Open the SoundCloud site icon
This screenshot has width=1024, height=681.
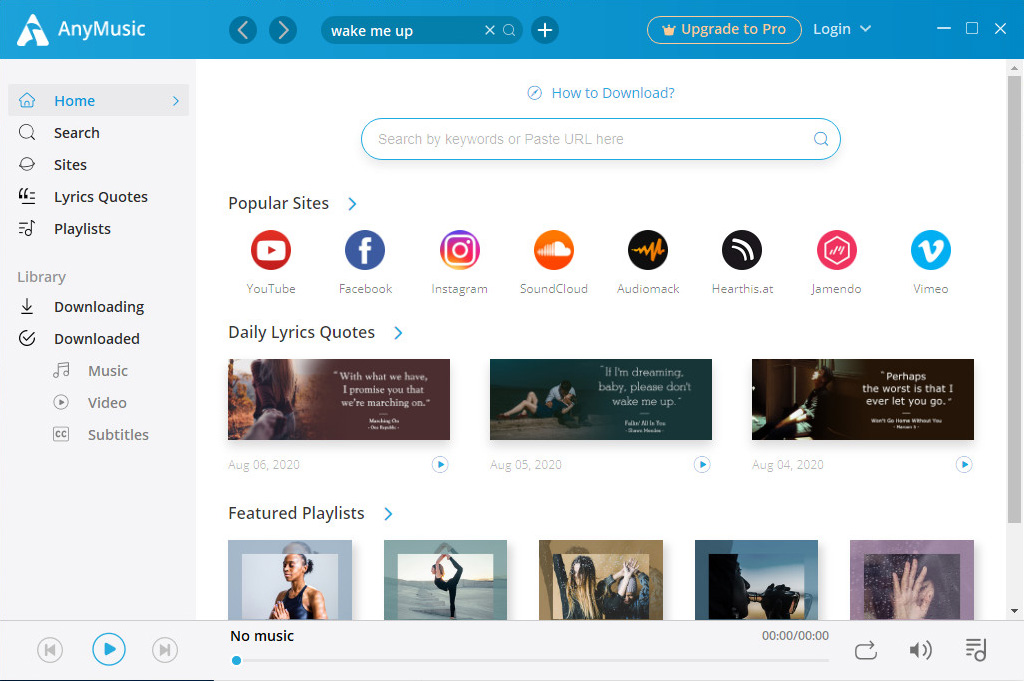pyautogui.click(x=553, y=250)
